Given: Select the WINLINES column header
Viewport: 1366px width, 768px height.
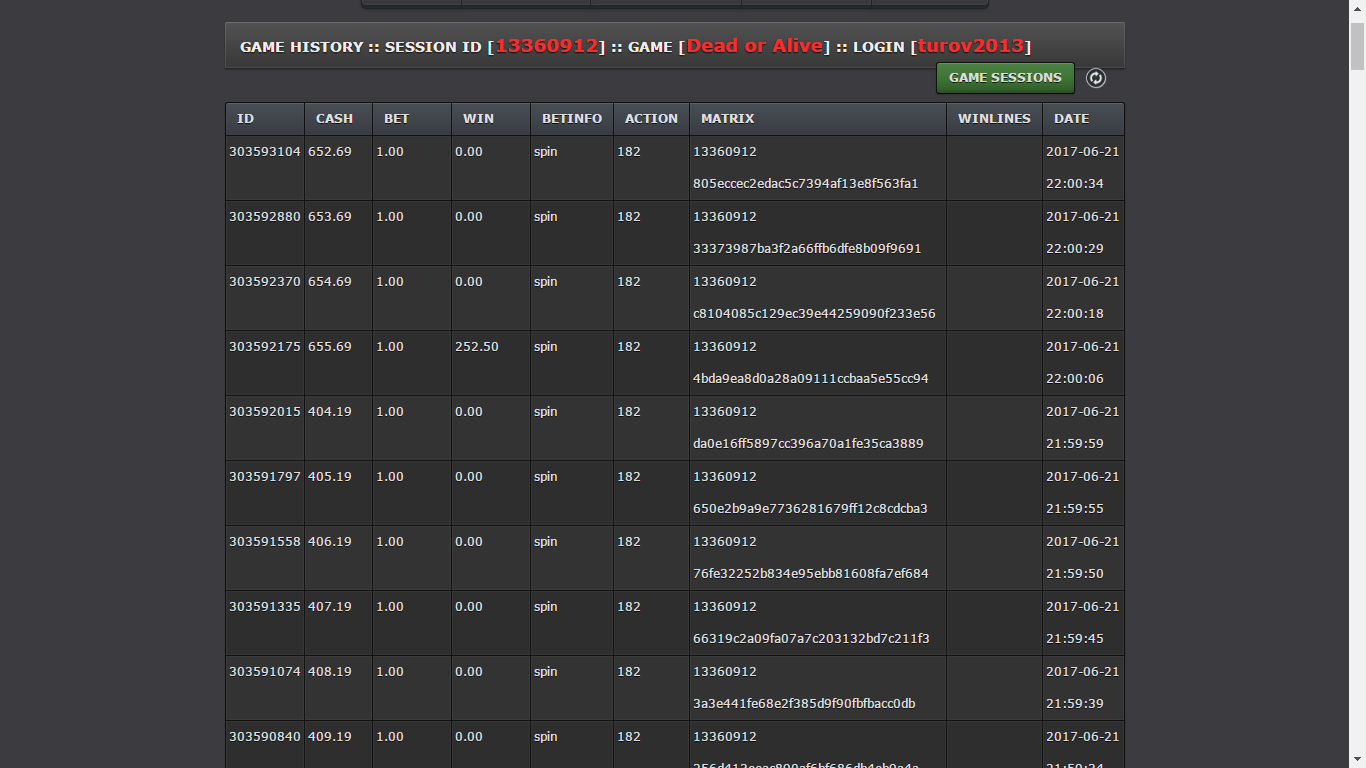Looking at the screenshot, I should (994, 119).
